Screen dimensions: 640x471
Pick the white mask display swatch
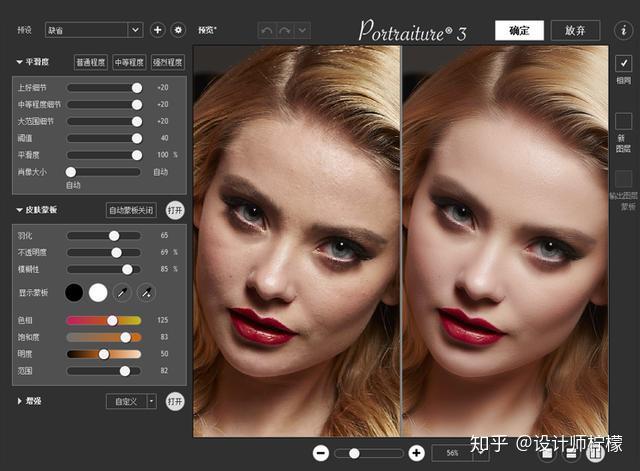click(98, 293)
